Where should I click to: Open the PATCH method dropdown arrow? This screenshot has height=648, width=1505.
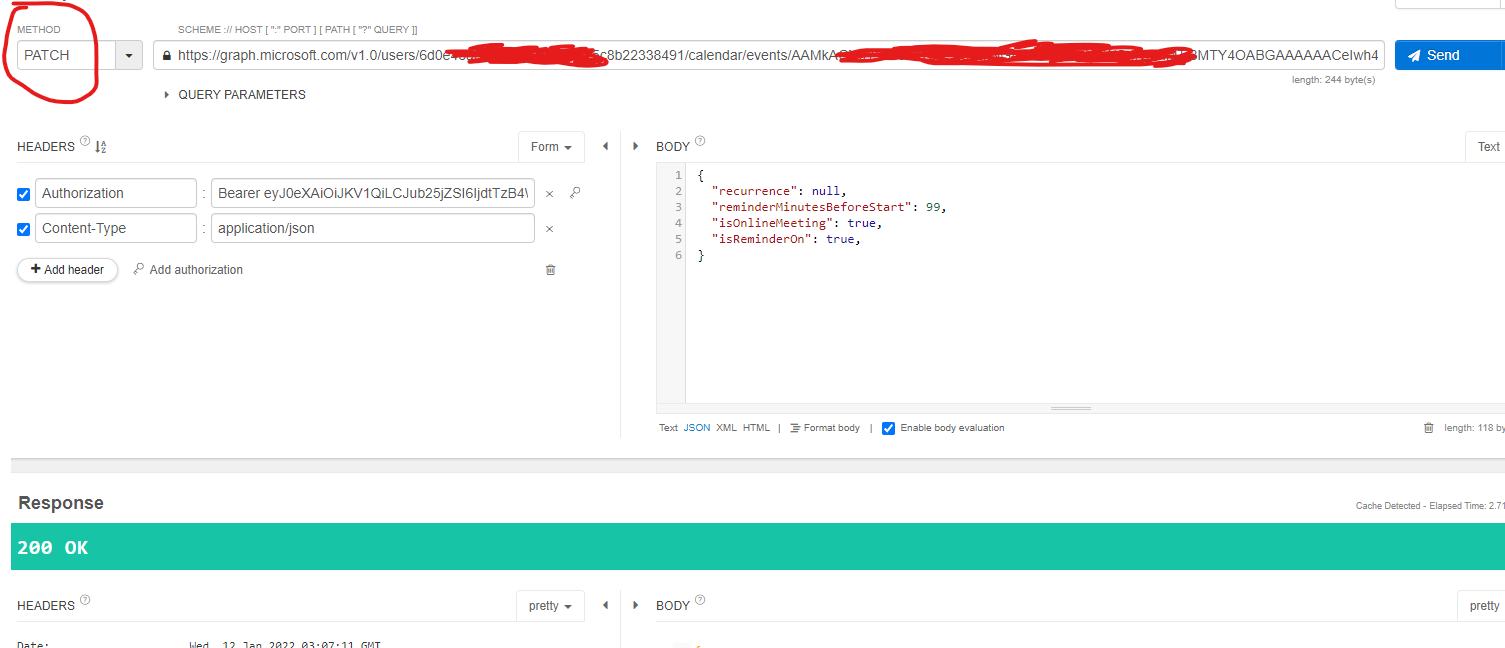[130, 55]
